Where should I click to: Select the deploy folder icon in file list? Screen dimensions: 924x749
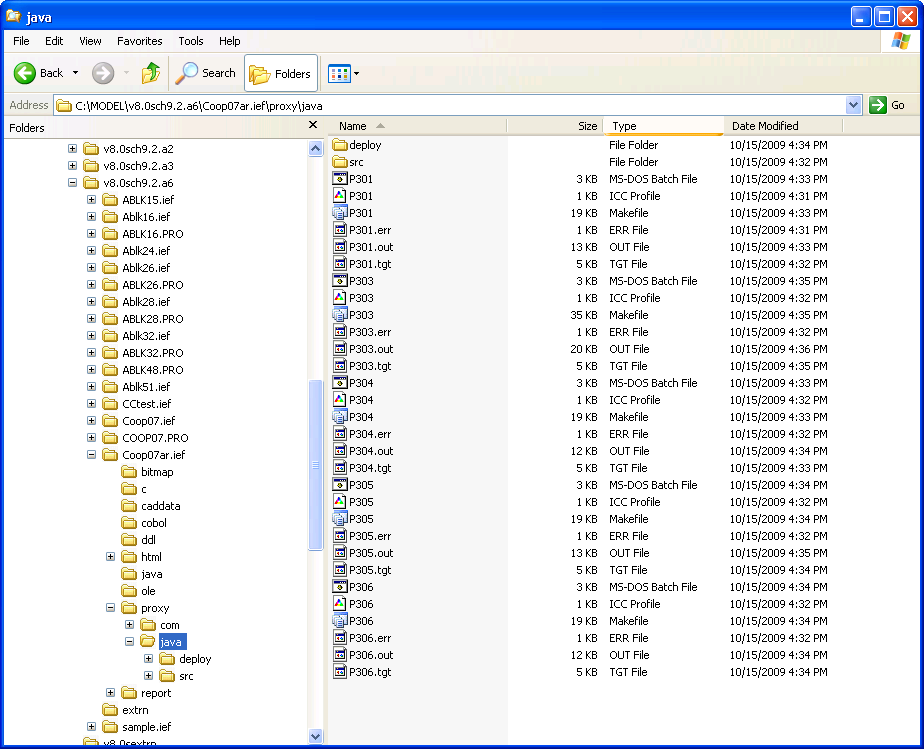point(339,145)
